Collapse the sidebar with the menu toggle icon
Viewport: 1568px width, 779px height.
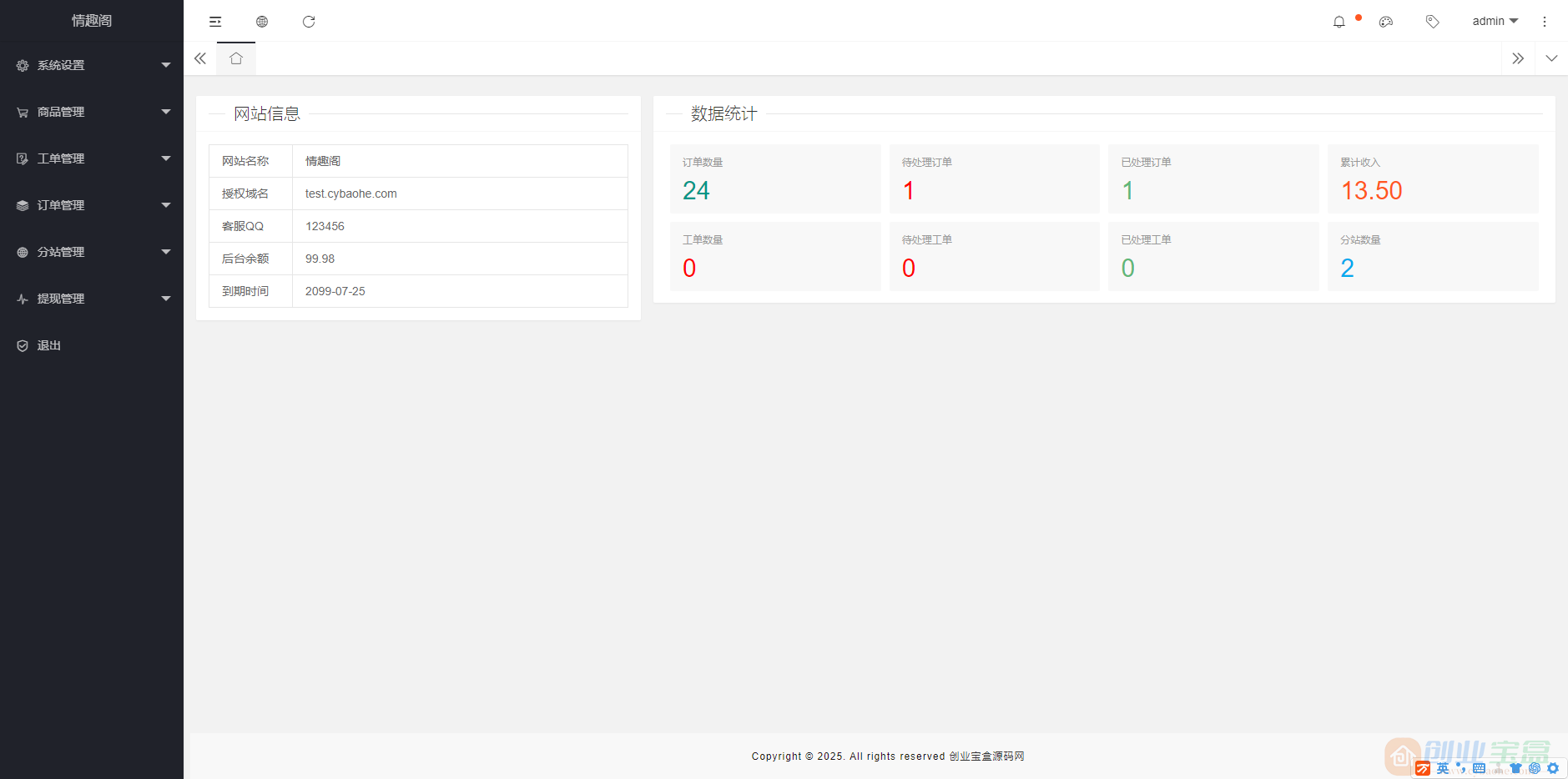click(x=215, y=22)
